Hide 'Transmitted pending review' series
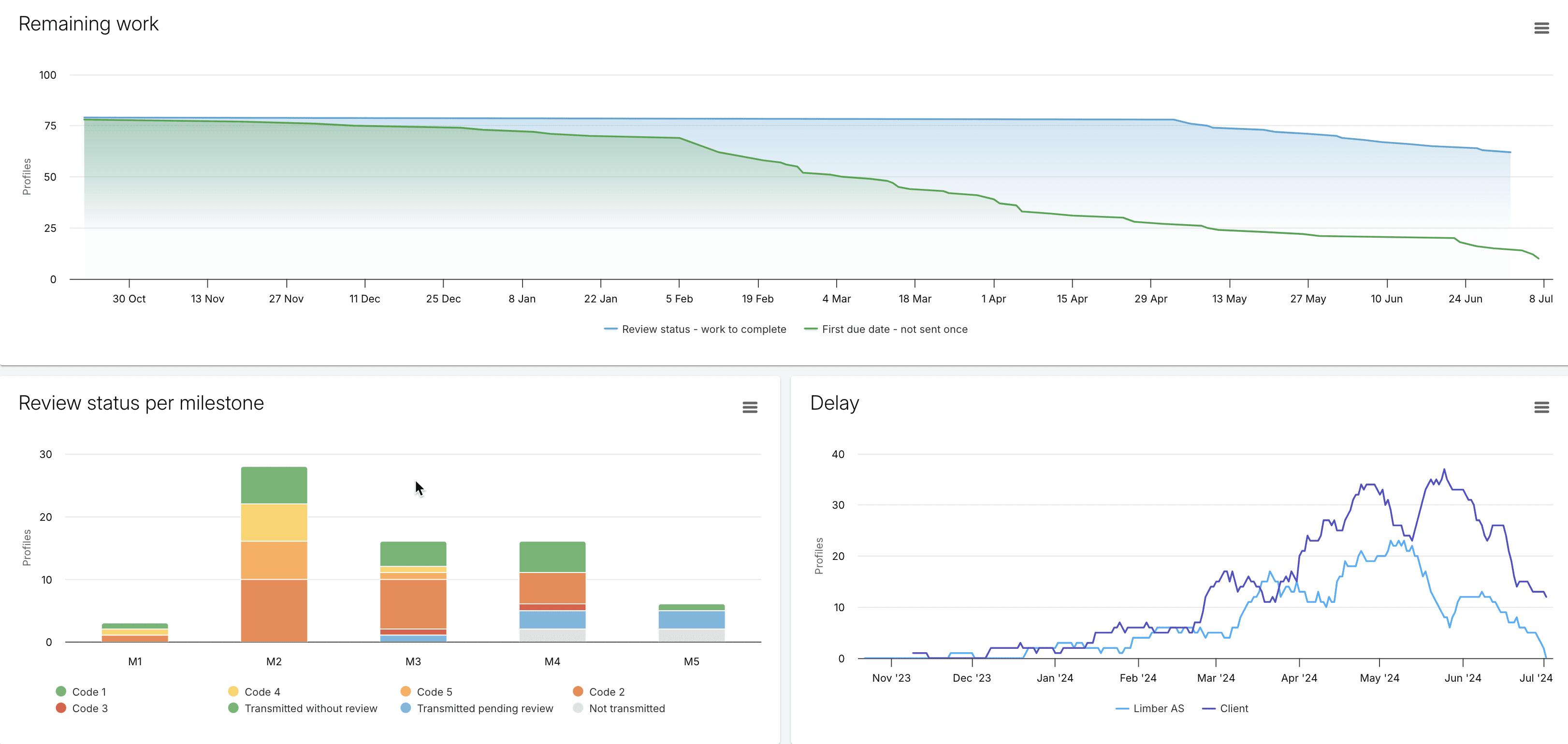Screen dimensions: 1568x744 click(484, 708)
